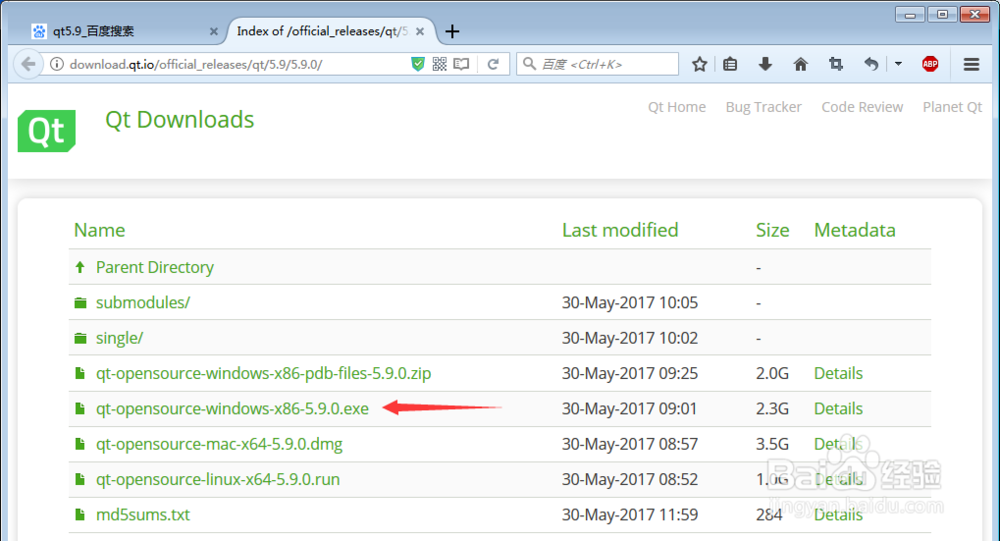Open Details for mac-x64 dmg row
The image size is (1000, 541).
[x=838, y=444]
